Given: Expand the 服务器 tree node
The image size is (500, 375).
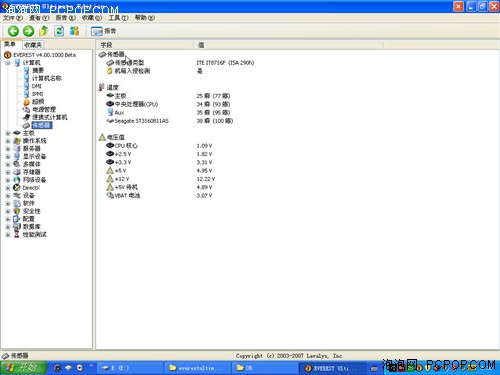Looking at the screenshot, I should tap(8, 149).
